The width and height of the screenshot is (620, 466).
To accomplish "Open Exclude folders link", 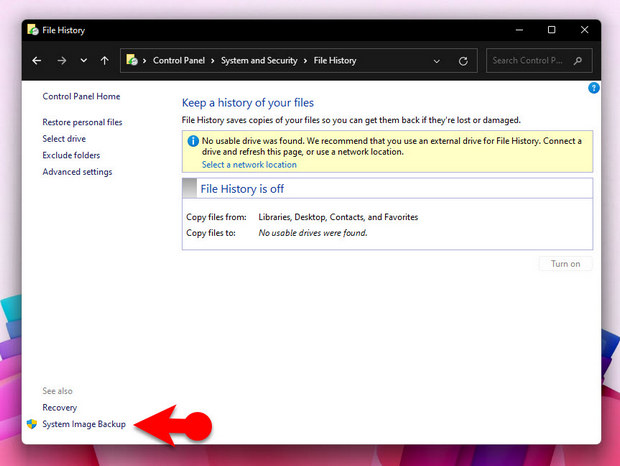I will (x=71, y=155).
